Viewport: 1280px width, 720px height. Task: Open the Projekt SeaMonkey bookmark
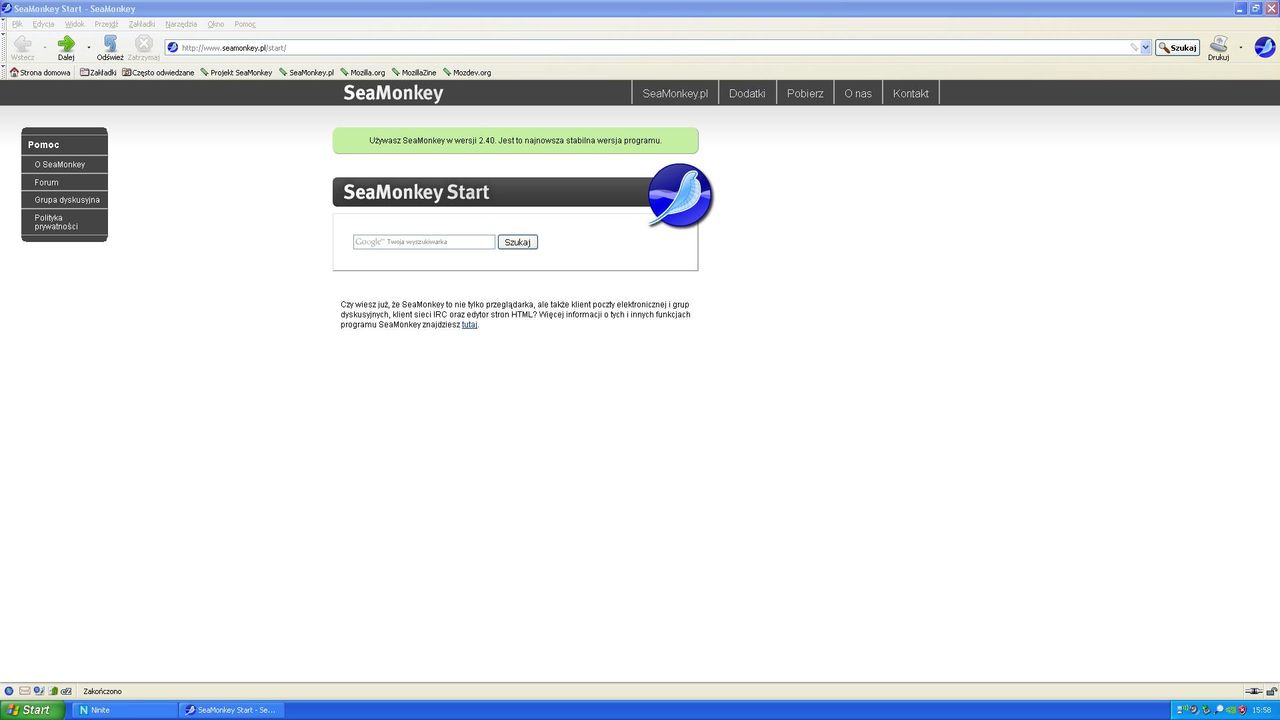(236, 72)
